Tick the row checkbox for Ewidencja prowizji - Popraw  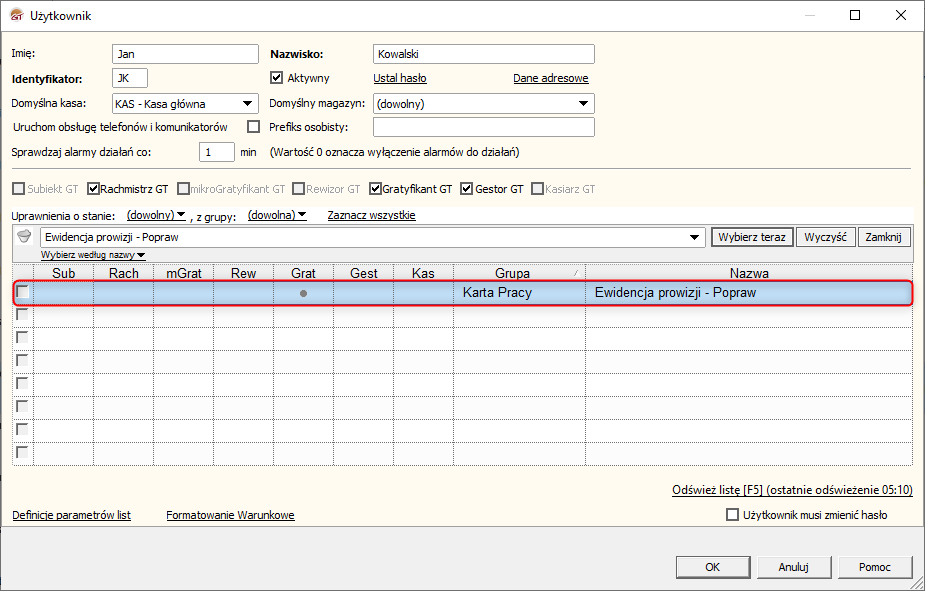pyautogui.click(x=22, y=292)
